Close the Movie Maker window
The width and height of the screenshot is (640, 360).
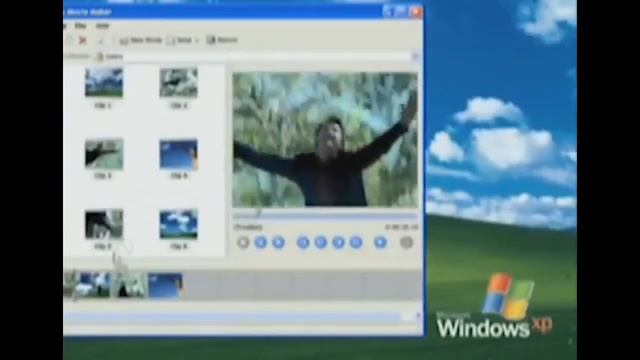pyautogui.click(x=416, y=12)
